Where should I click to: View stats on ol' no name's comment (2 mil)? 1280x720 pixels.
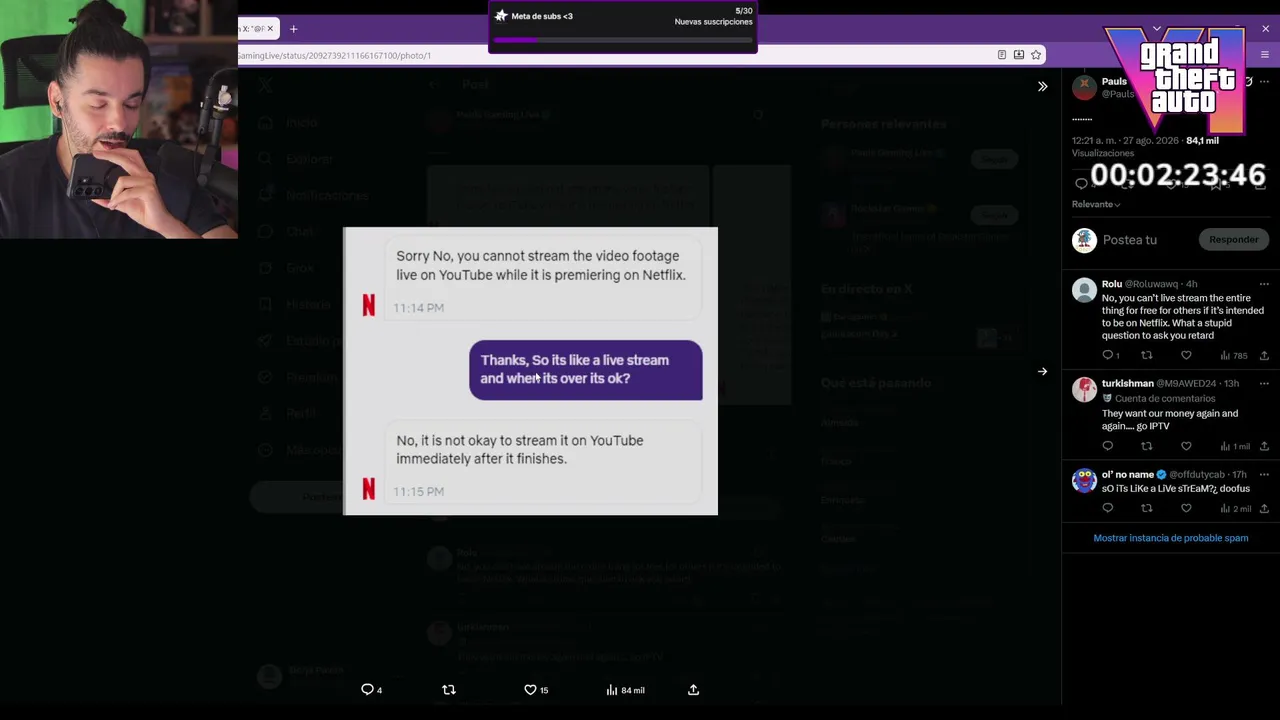[x=1234, y=508]
